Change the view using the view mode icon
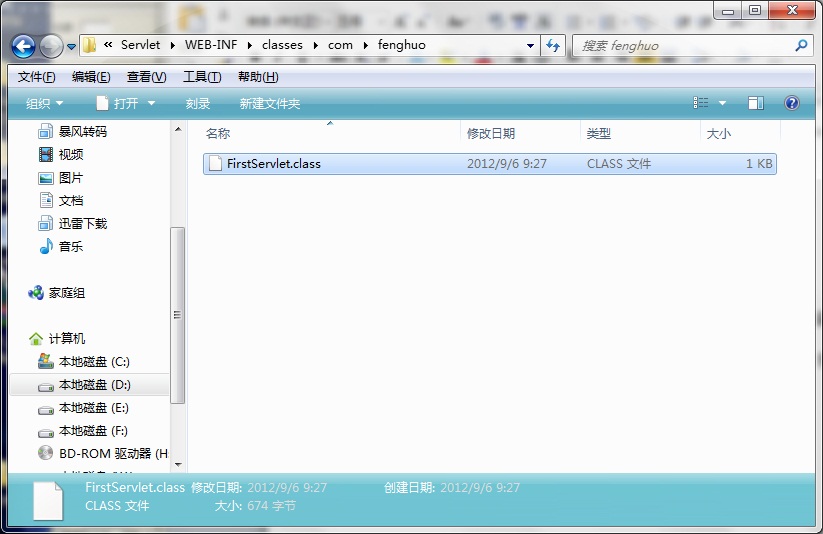 point(701,103)
